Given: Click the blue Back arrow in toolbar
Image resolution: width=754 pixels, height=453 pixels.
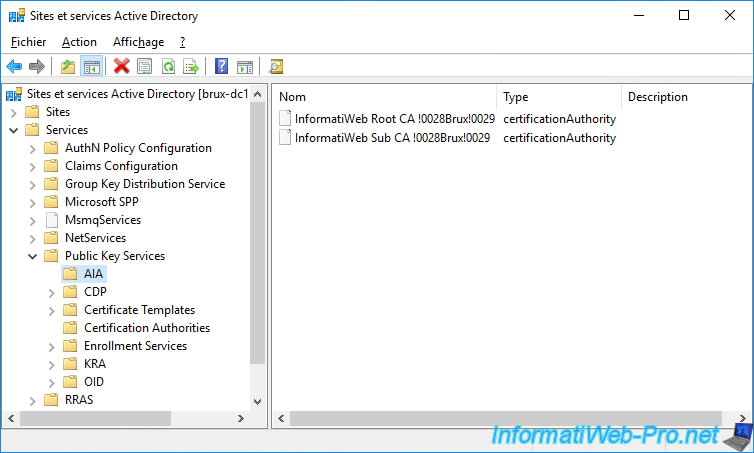Looking at the screenshot, I should [14, 67].
